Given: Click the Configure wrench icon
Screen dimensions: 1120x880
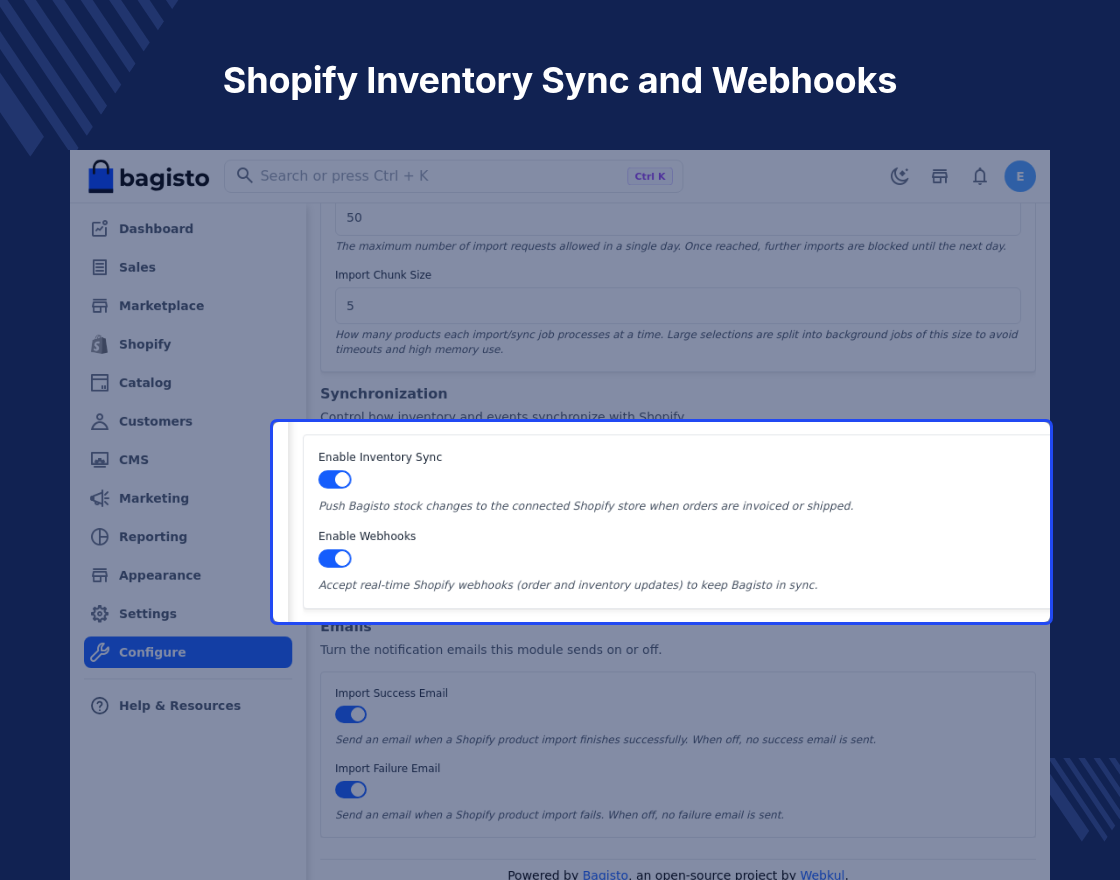Looking at the screenshot, I should tap(99, 652).
